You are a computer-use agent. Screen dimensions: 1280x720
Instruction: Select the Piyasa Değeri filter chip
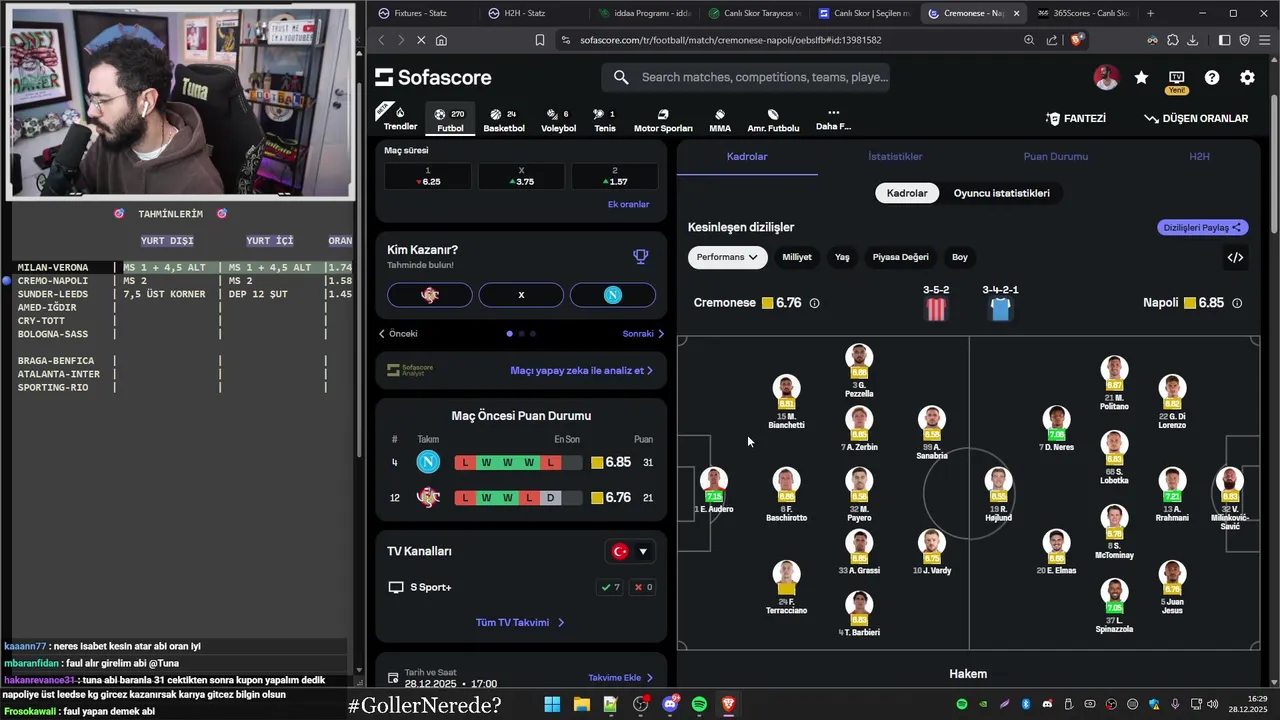(901, 257)
